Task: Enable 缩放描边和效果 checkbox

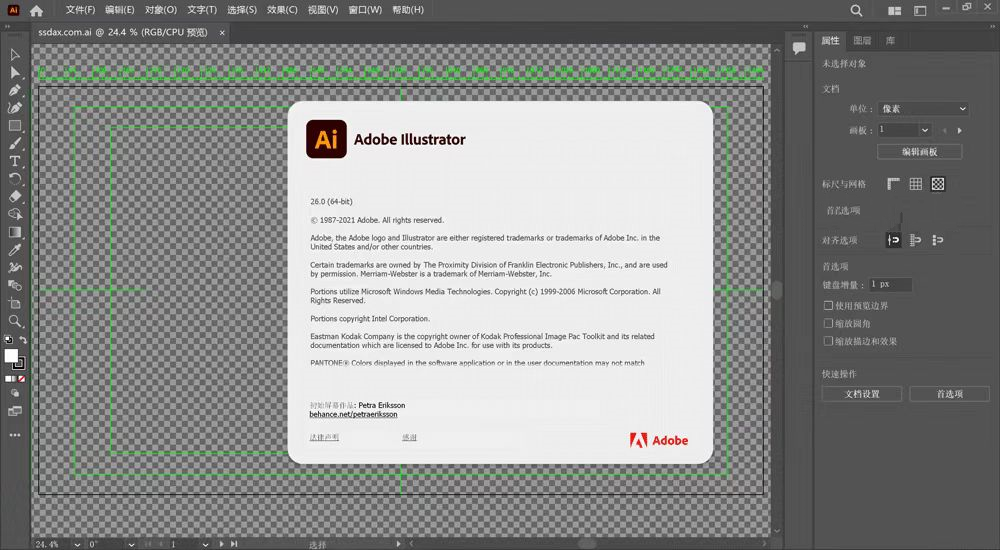Action: tap(828, 341)
